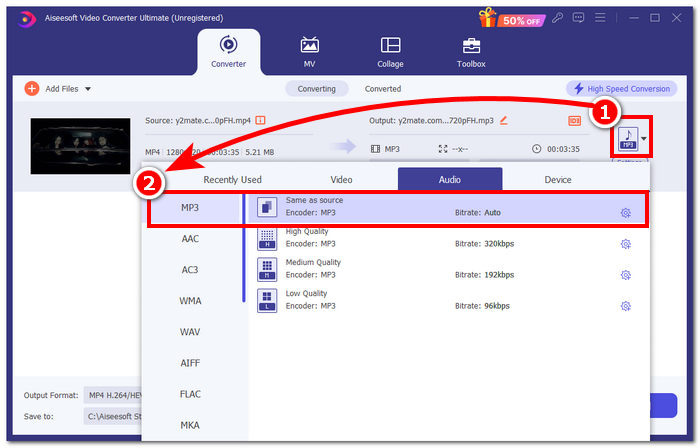Click the source file info icon
The image size is (700, 448).
click(261, 120)
